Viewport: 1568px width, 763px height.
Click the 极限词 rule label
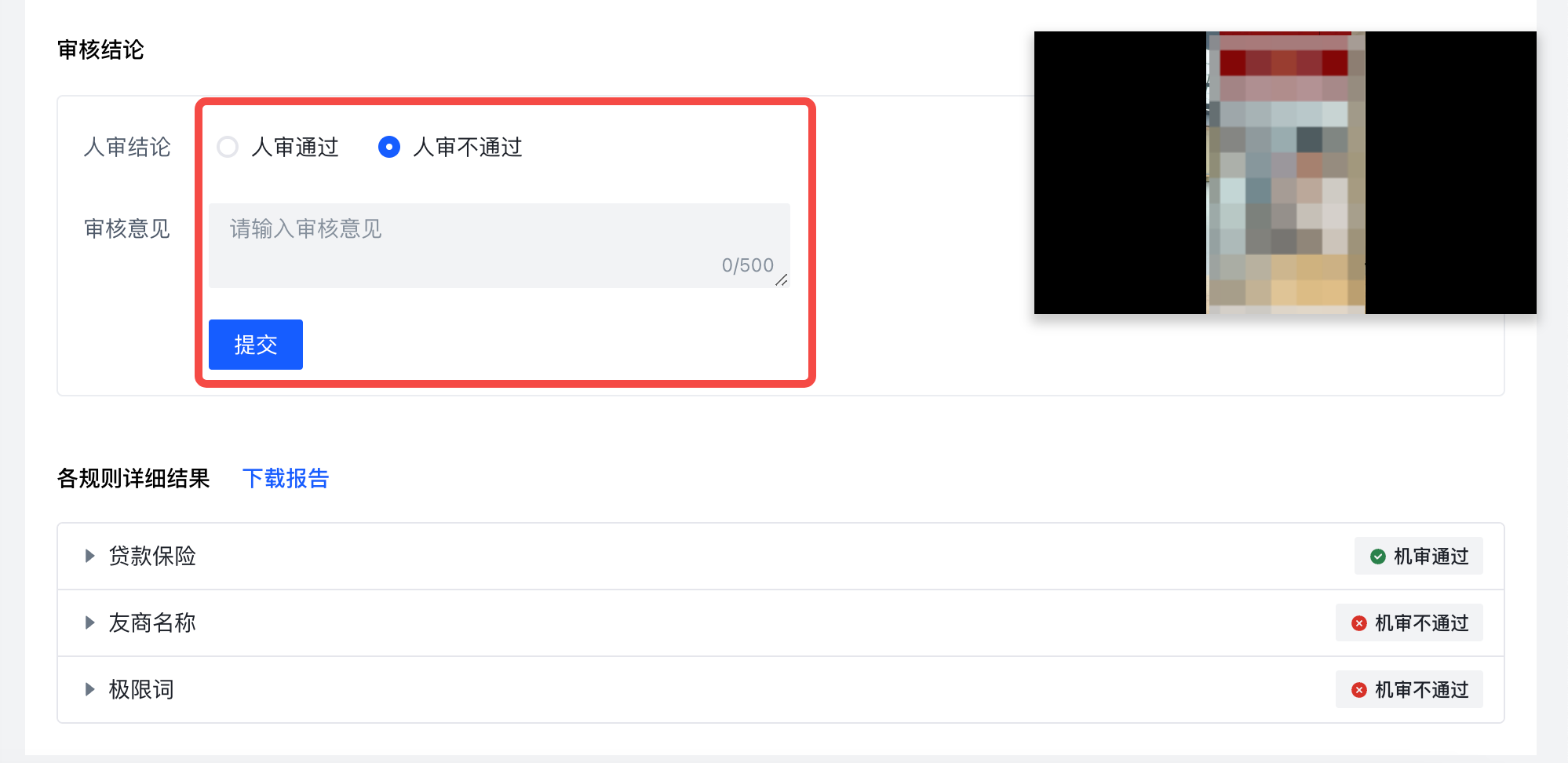[x=141, y=689]
